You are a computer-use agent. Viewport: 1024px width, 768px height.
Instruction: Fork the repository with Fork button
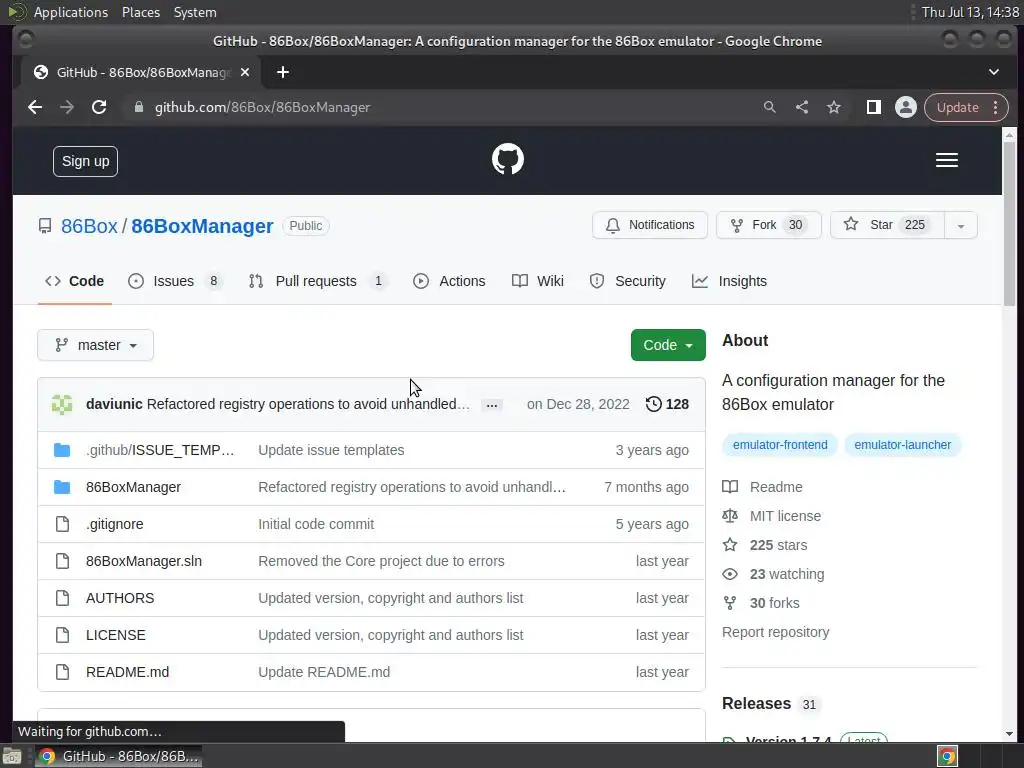click(769, 225)
